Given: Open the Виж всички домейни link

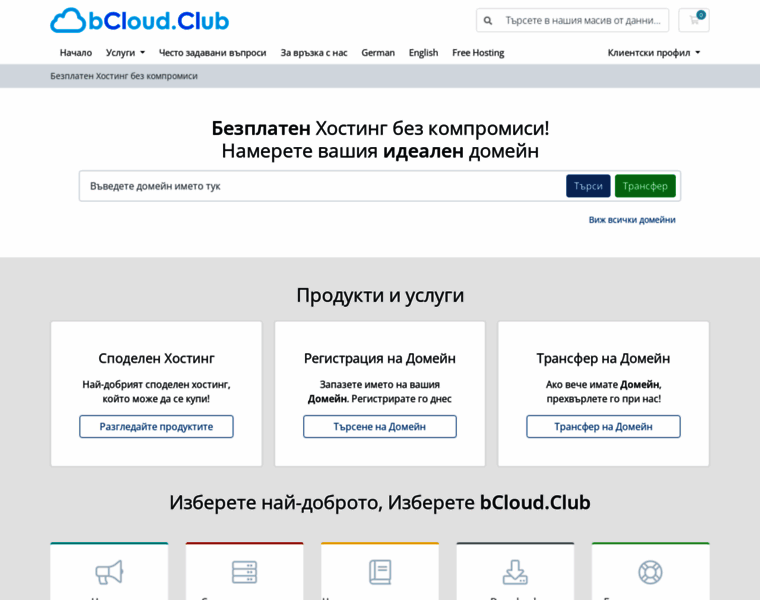Looking at the screenshot, I should tap(632, 220).
